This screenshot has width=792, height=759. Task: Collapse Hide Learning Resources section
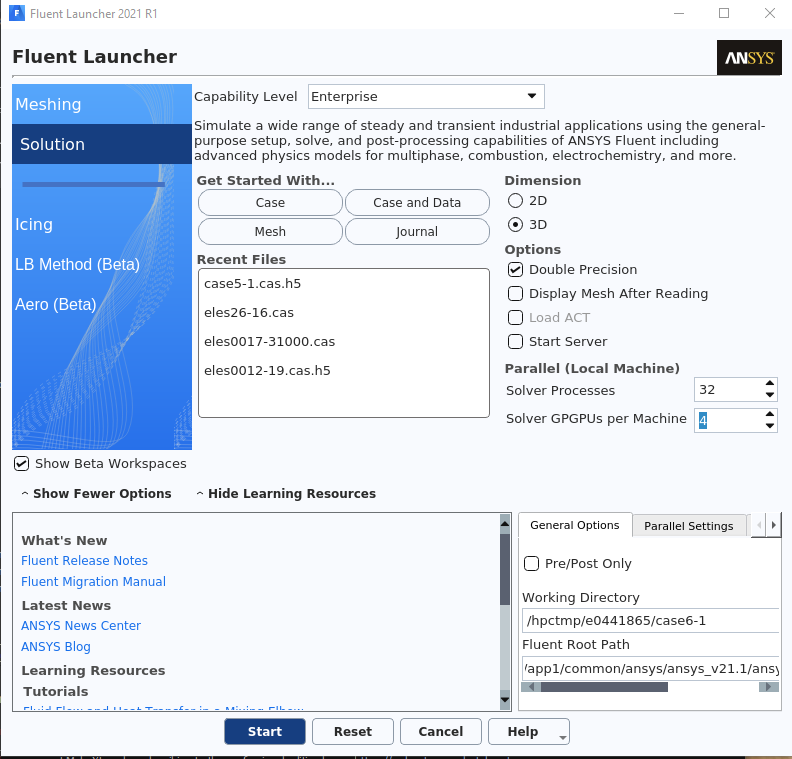coord(286,493)
